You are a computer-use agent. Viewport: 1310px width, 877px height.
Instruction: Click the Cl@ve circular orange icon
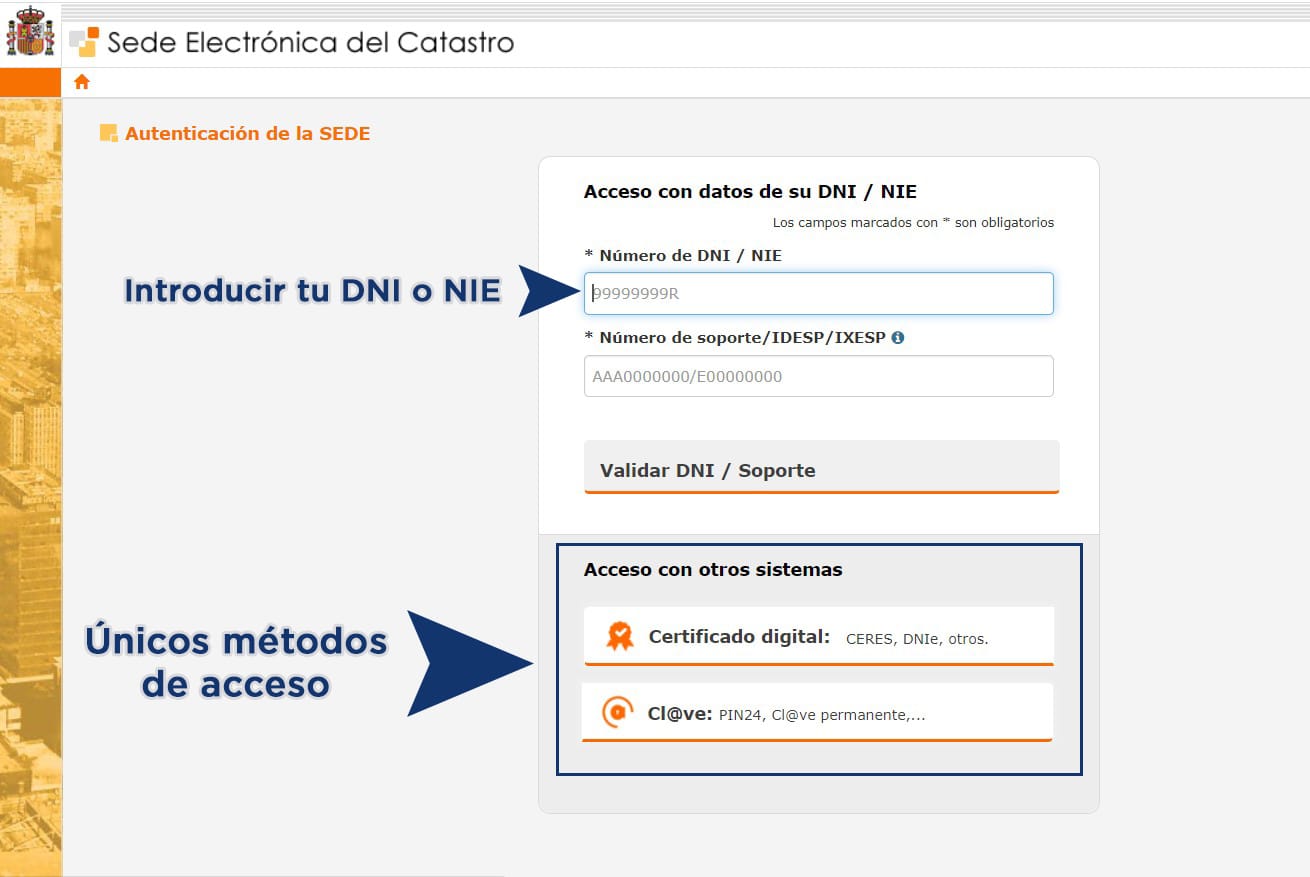617,713
